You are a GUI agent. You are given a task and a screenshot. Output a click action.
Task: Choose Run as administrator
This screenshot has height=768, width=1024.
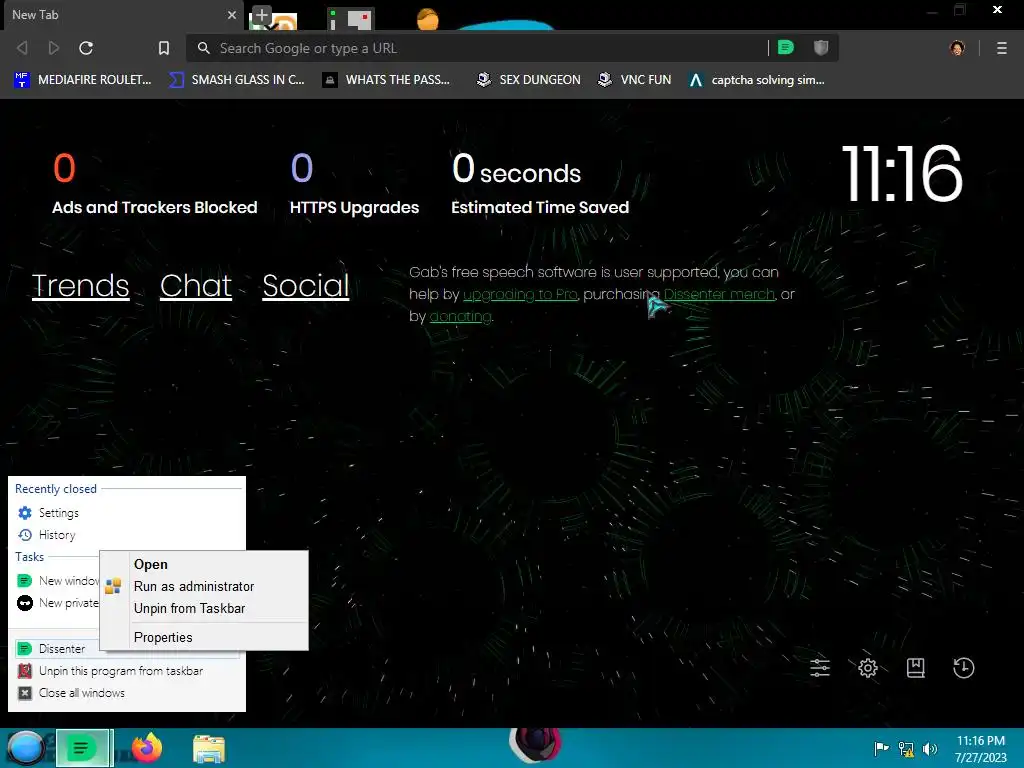pos(204,586)
